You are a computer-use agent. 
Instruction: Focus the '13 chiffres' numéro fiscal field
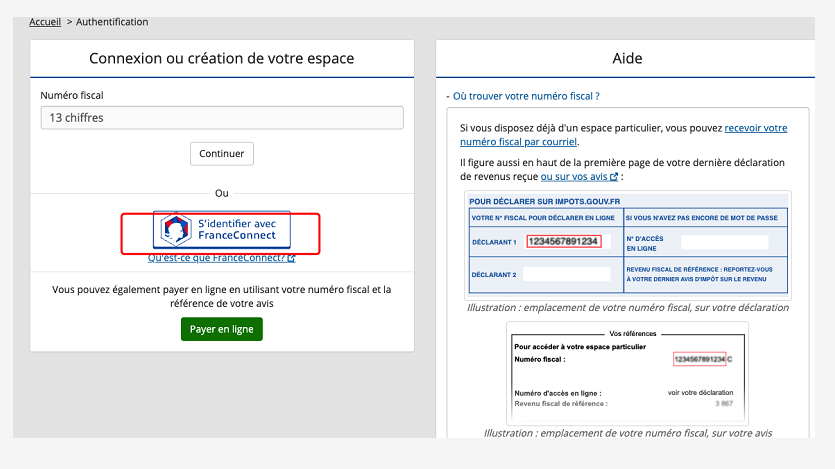[222, 118]
